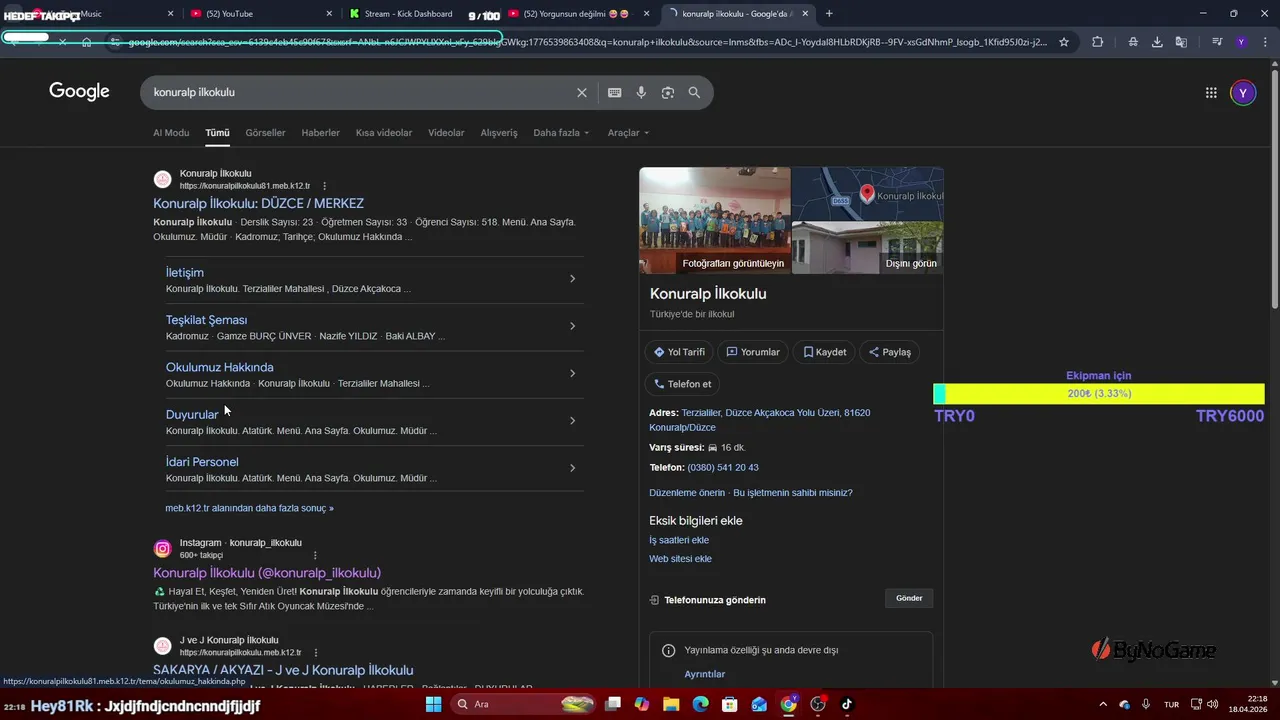1280x720 pixels.
Task: Open TikTok from the taskbar
Action: (847, 704)
